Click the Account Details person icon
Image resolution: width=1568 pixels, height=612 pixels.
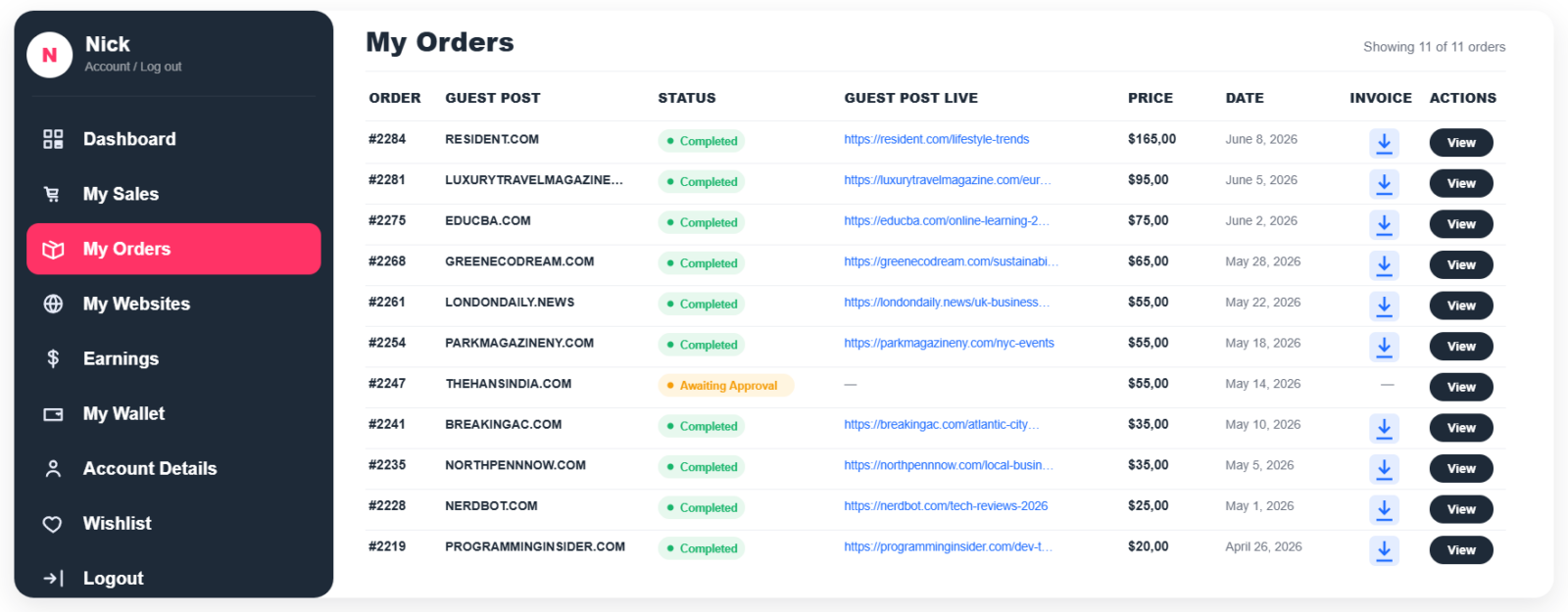[53, 468]
